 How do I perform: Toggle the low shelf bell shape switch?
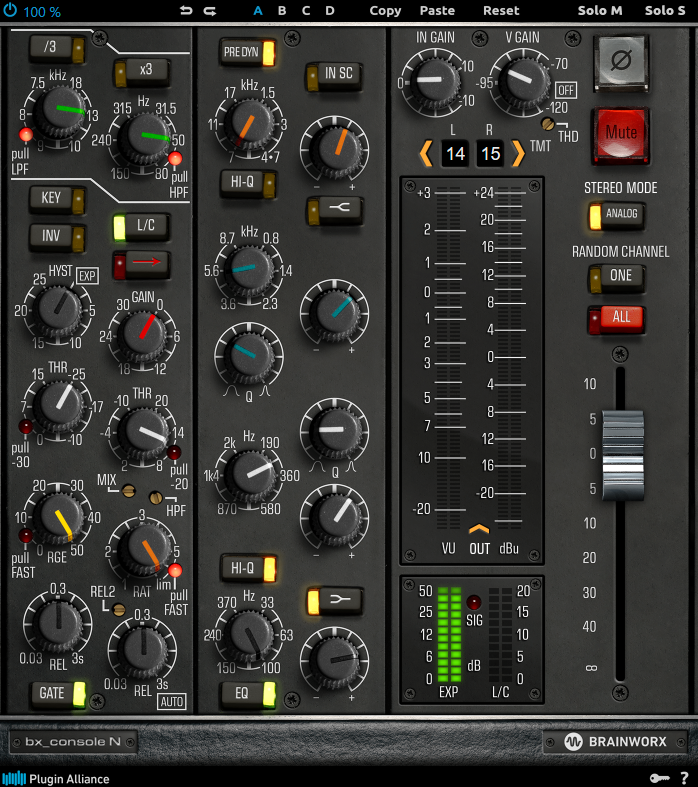335,600
